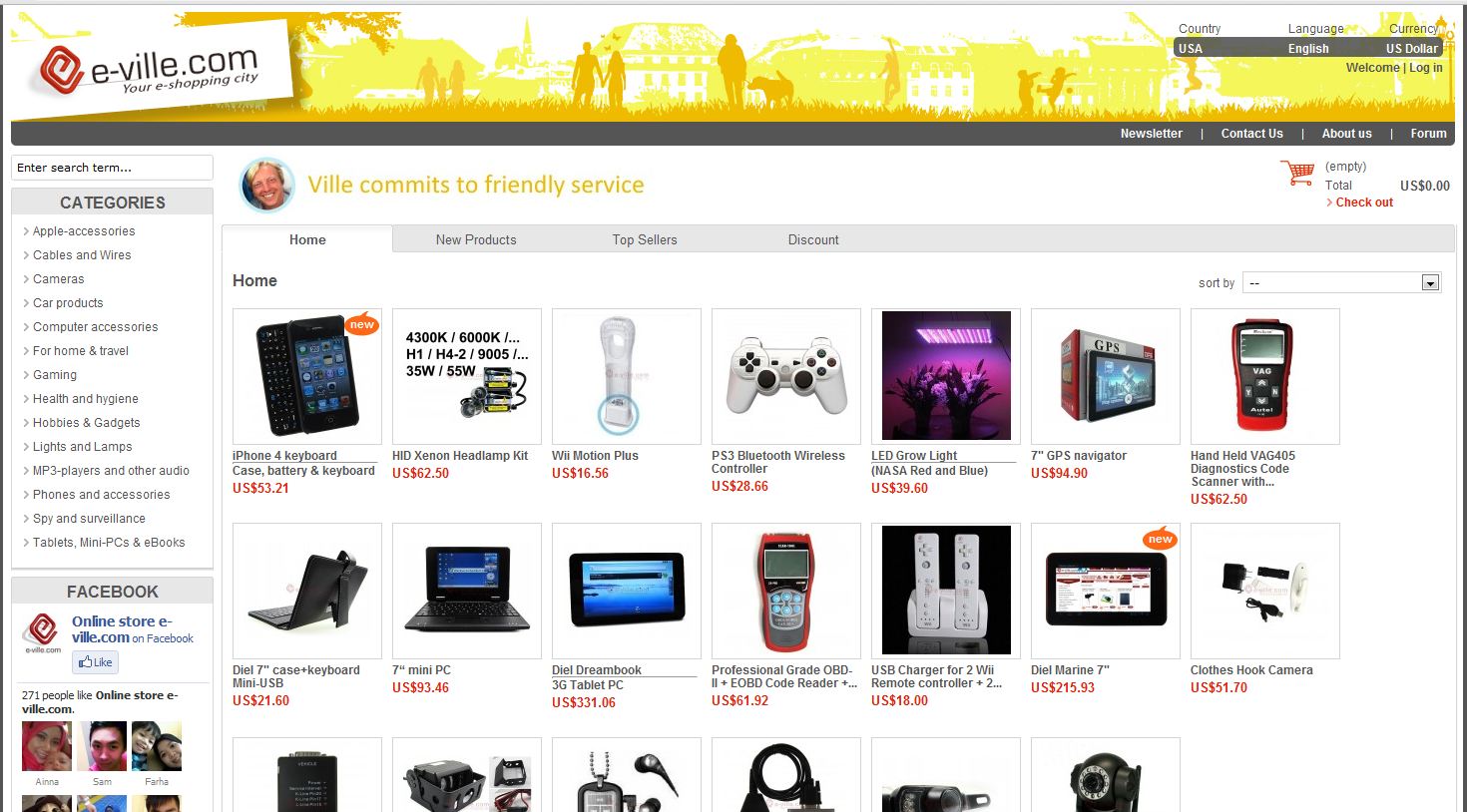Click the friendly service avatar picture
Screen dimensions: 1467x812
(267, 185)
